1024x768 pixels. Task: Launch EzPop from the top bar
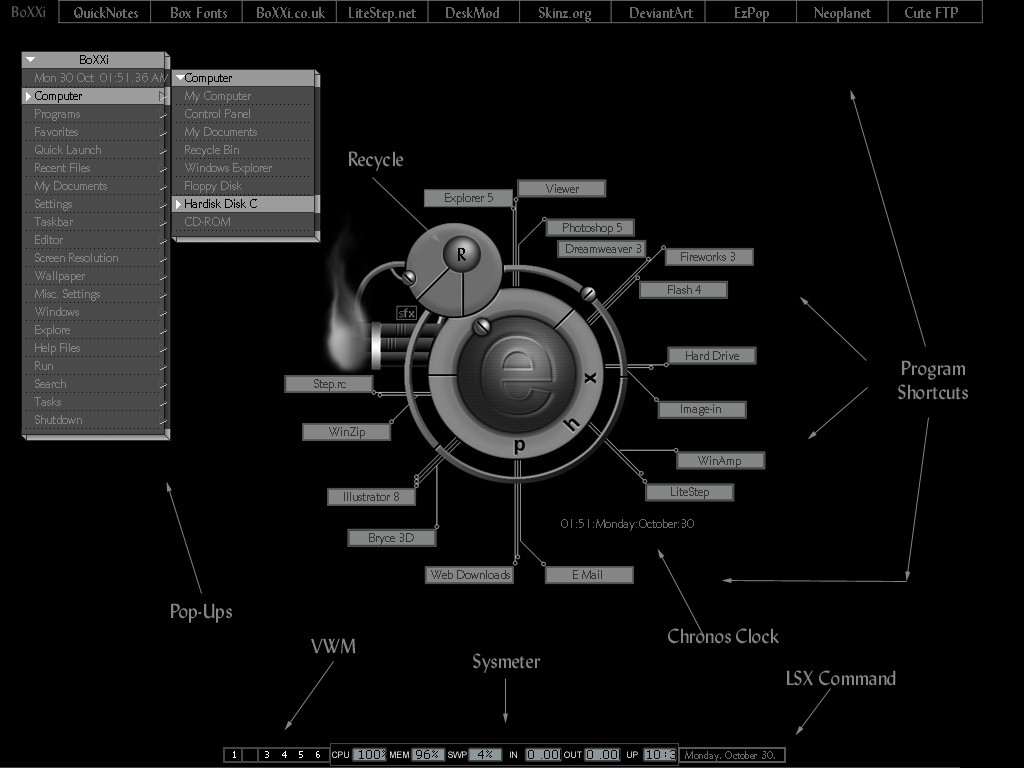tap(751, 12)
